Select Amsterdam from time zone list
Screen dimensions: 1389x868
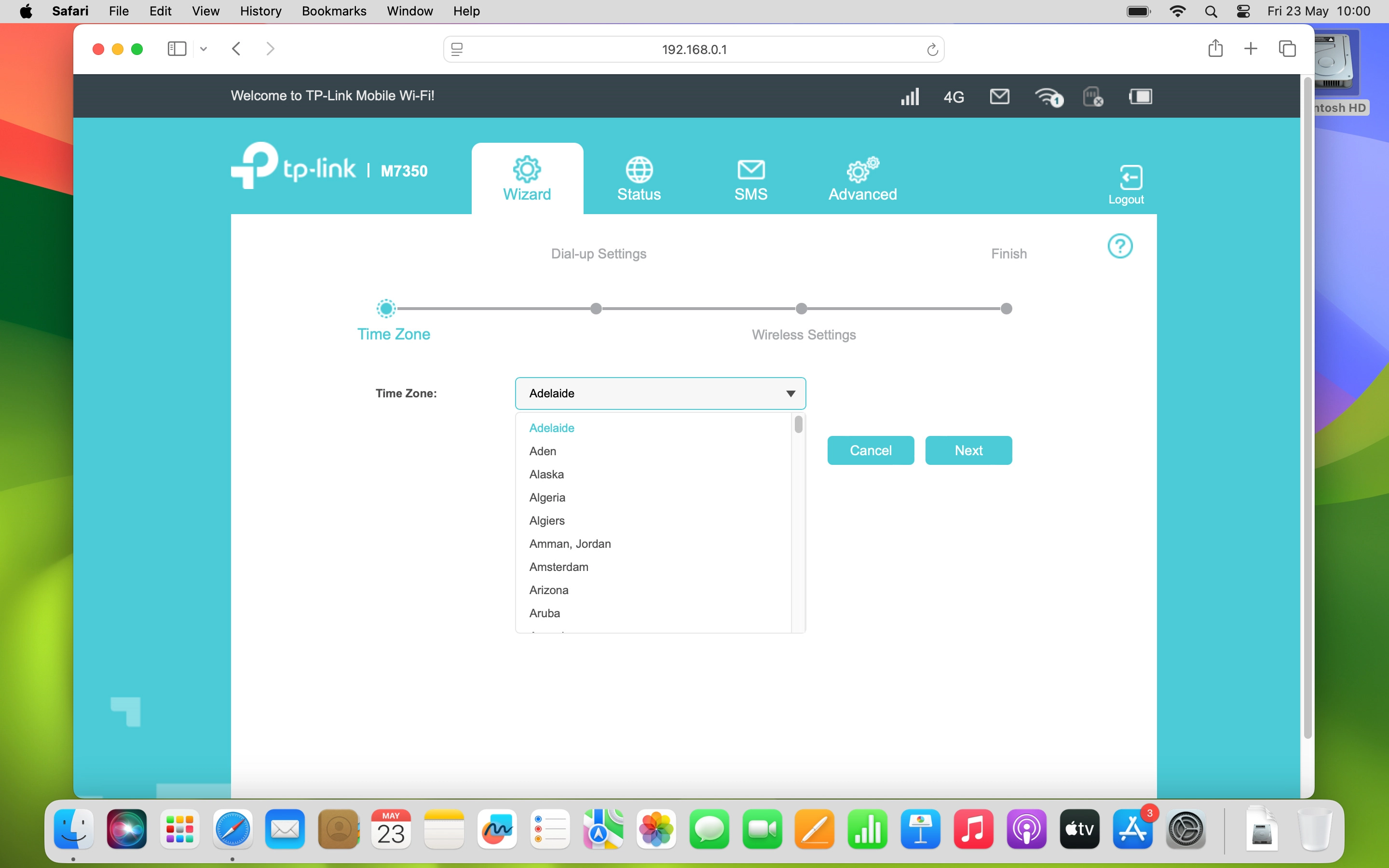point(558,567)
